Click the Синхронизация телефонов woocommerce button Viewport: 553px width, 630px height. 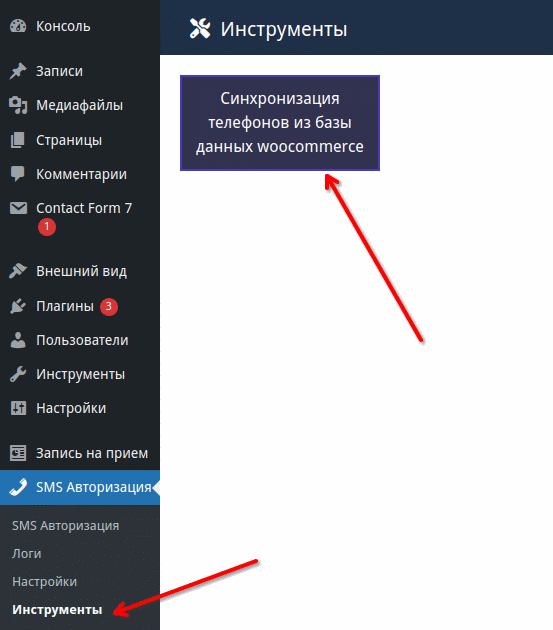(x=280, y=123)
